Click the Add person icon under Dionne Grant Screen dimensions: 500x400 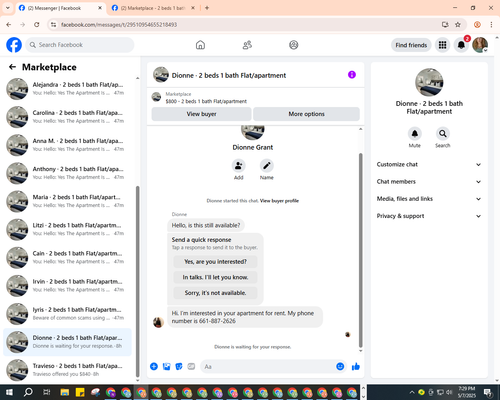point(239,166)
